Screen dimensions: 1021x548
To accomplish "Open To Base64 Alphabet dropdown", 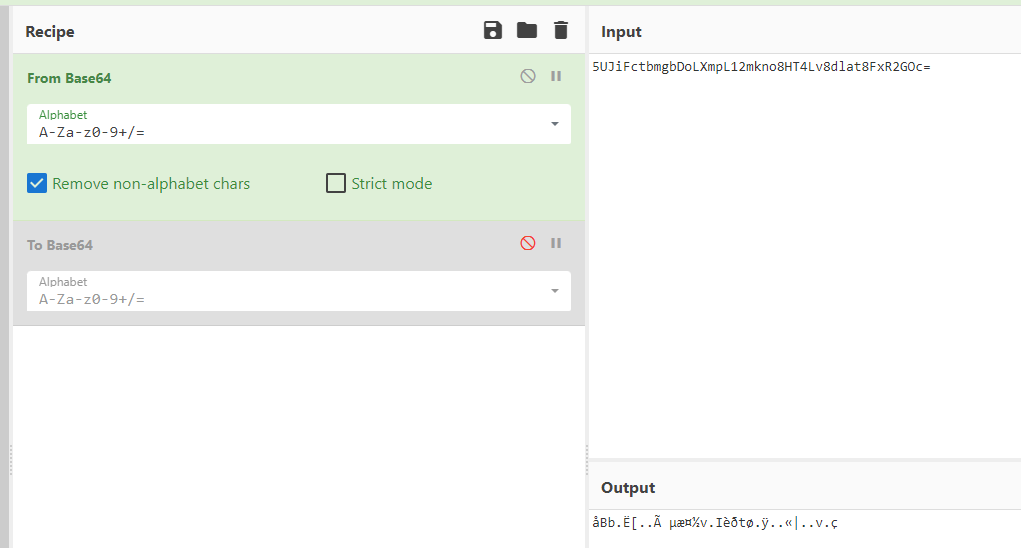I will coord(555,291).
